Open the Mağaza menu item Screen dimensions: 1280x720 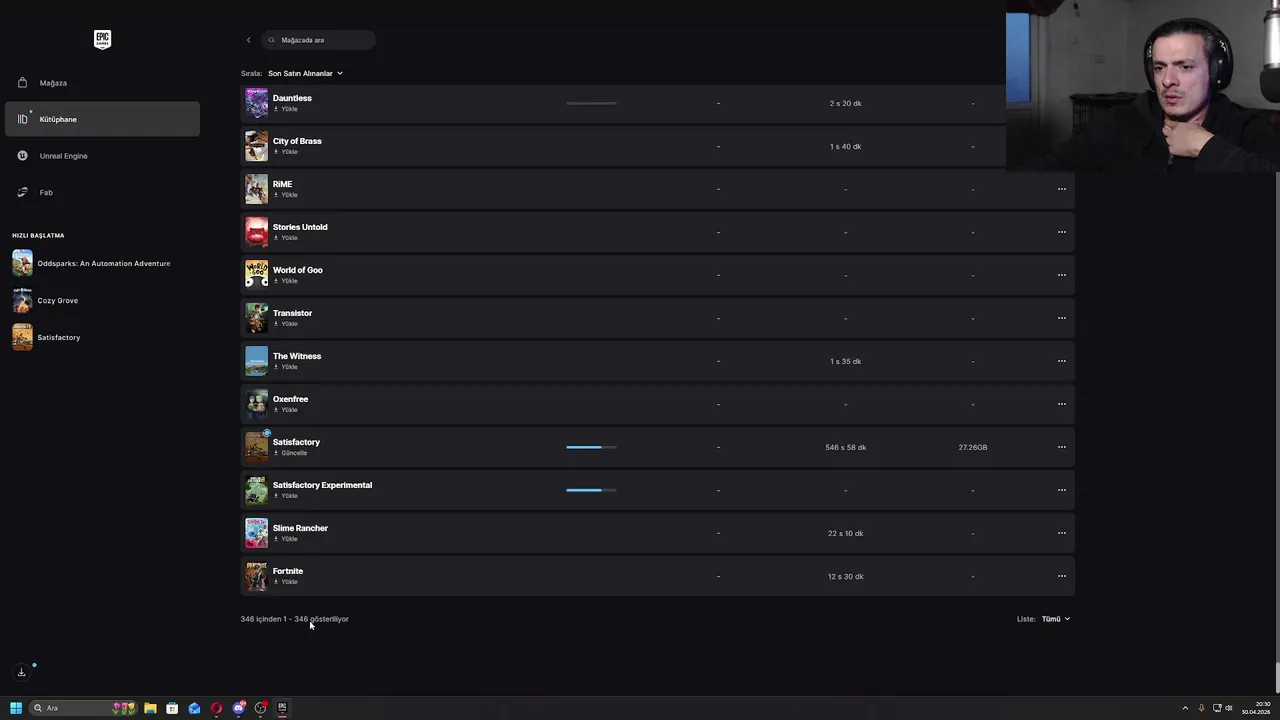point(102,83)
